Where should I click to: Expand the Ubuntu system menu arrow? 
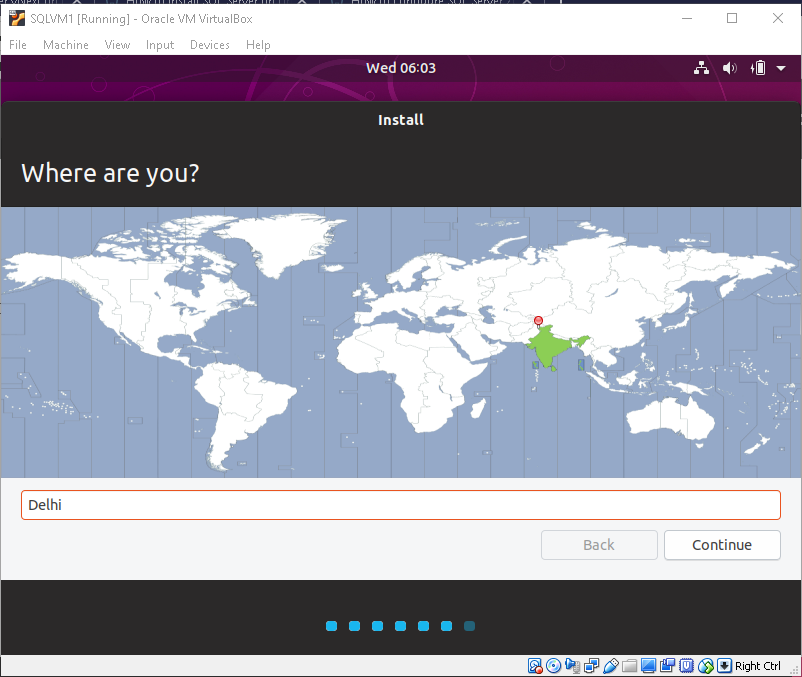coord(781,68)
